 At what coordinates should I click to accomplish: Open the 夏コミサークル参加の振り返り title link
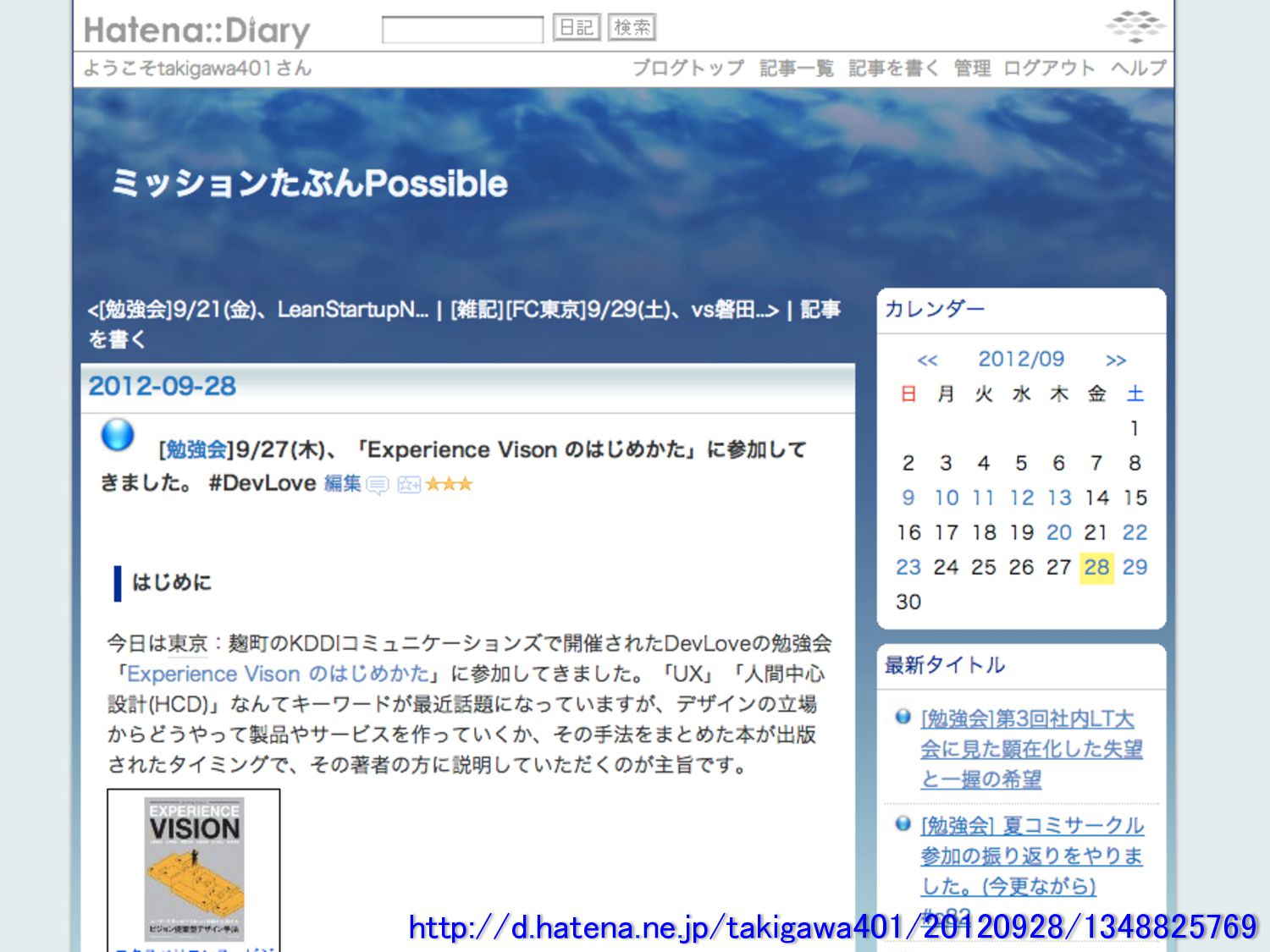coord(1031,856)
